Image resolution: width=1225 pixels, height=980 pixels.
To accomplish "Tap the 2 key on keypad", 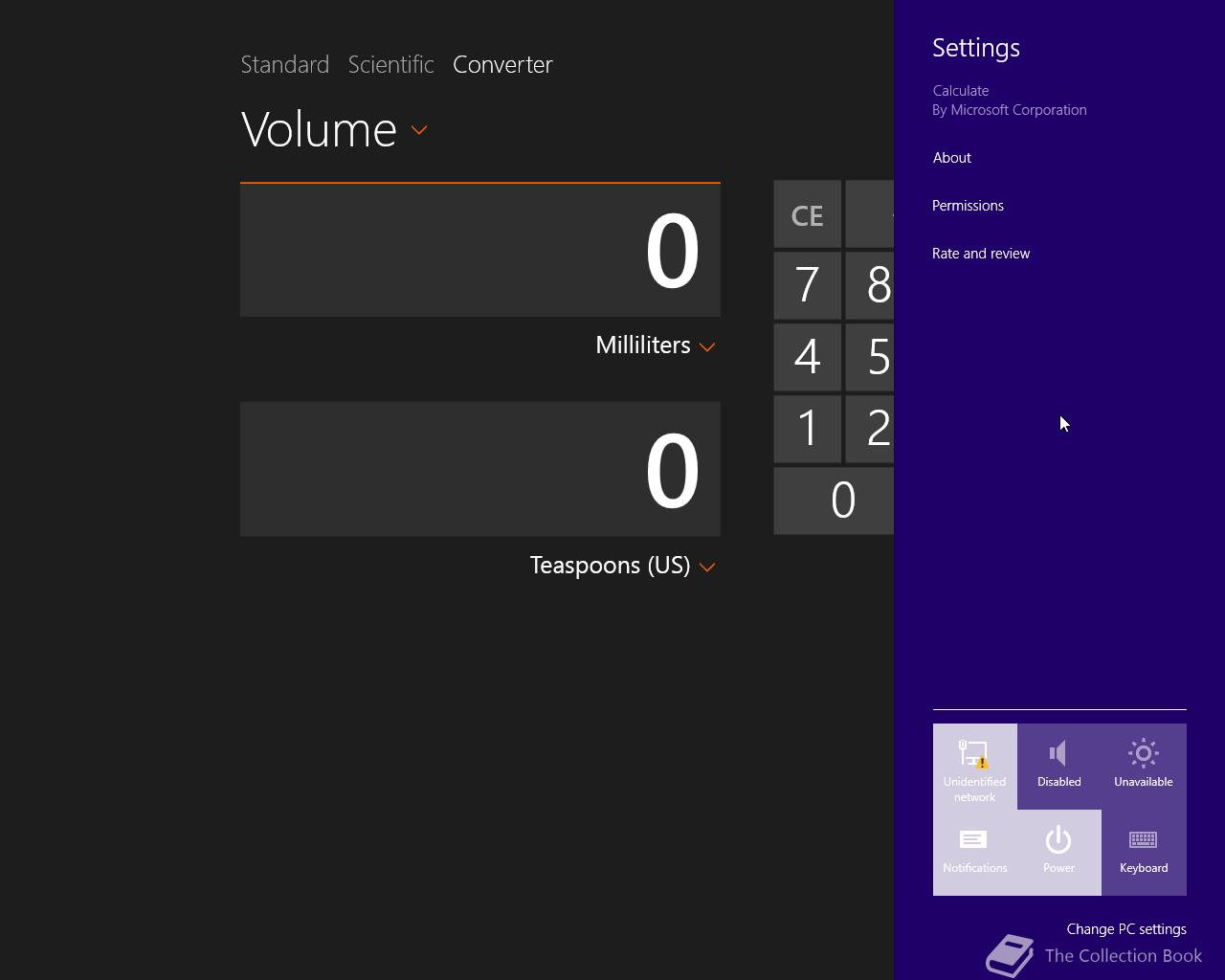I will click(x=870, y=429).
